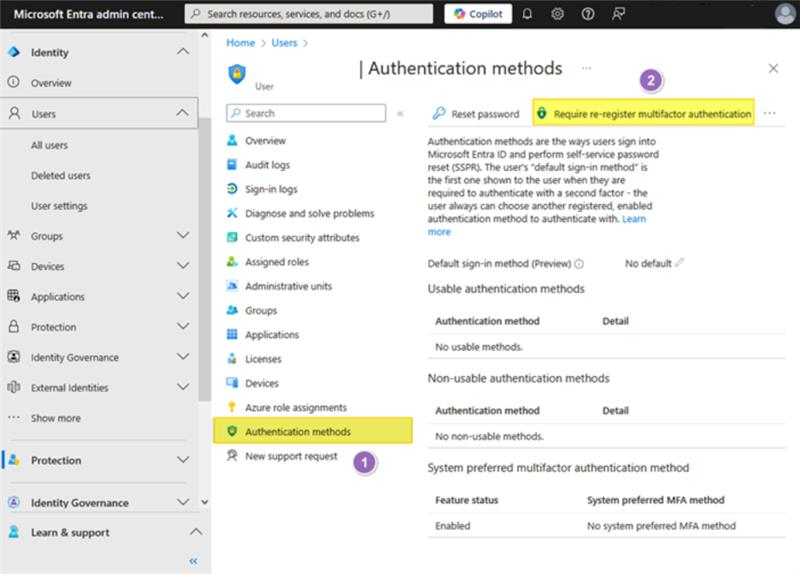Open Diagnose and solve problems
The image size is (800, 574).
coord(309,213)
